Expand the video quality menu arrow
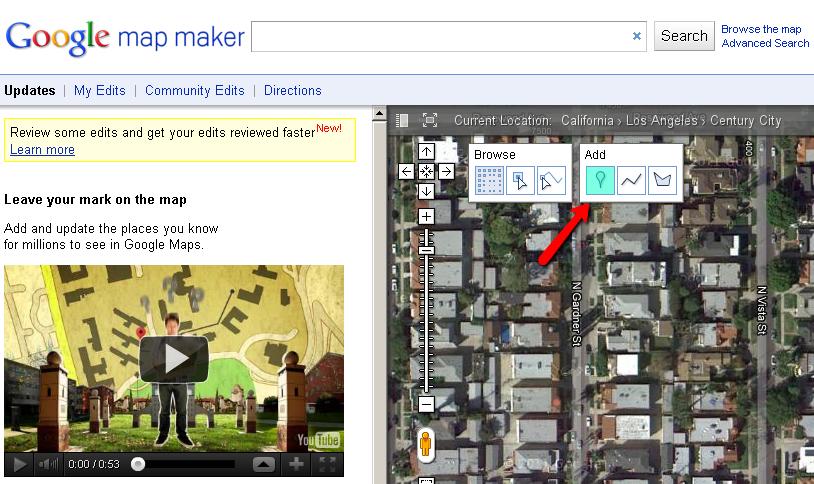Screen dimensions: 814x484 (262, 465)
